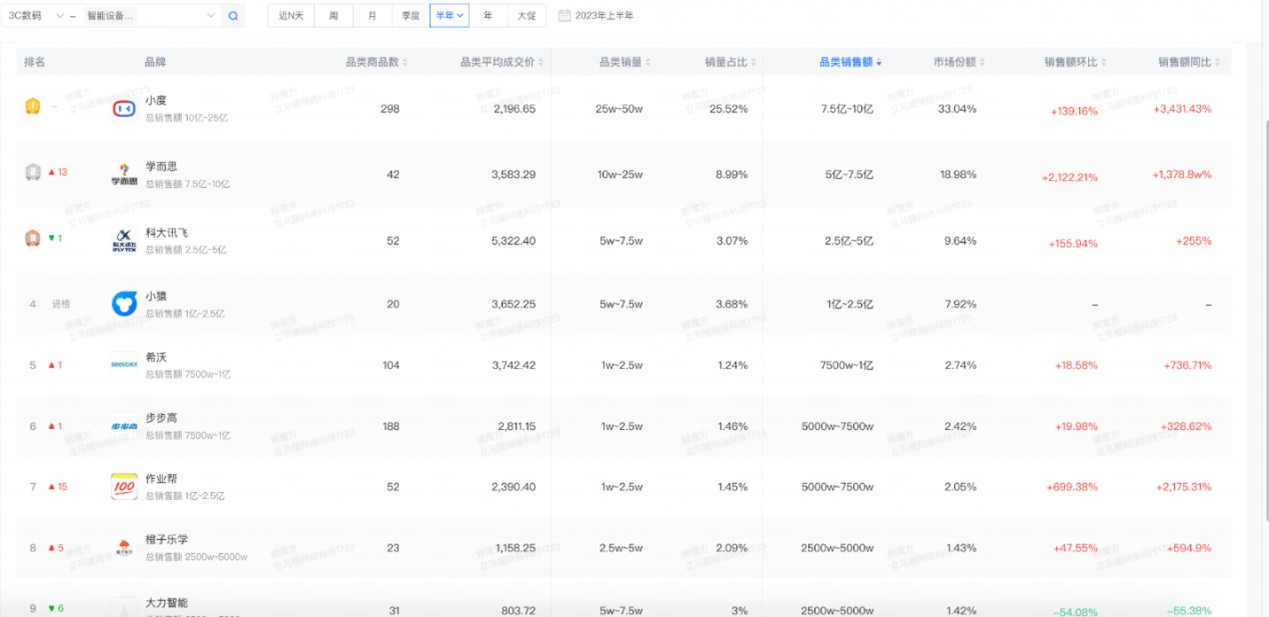This screenshot has width=1269, height=617.
Task: Sort by 市场份额 column arrow
Action: (x=982, y=62)
